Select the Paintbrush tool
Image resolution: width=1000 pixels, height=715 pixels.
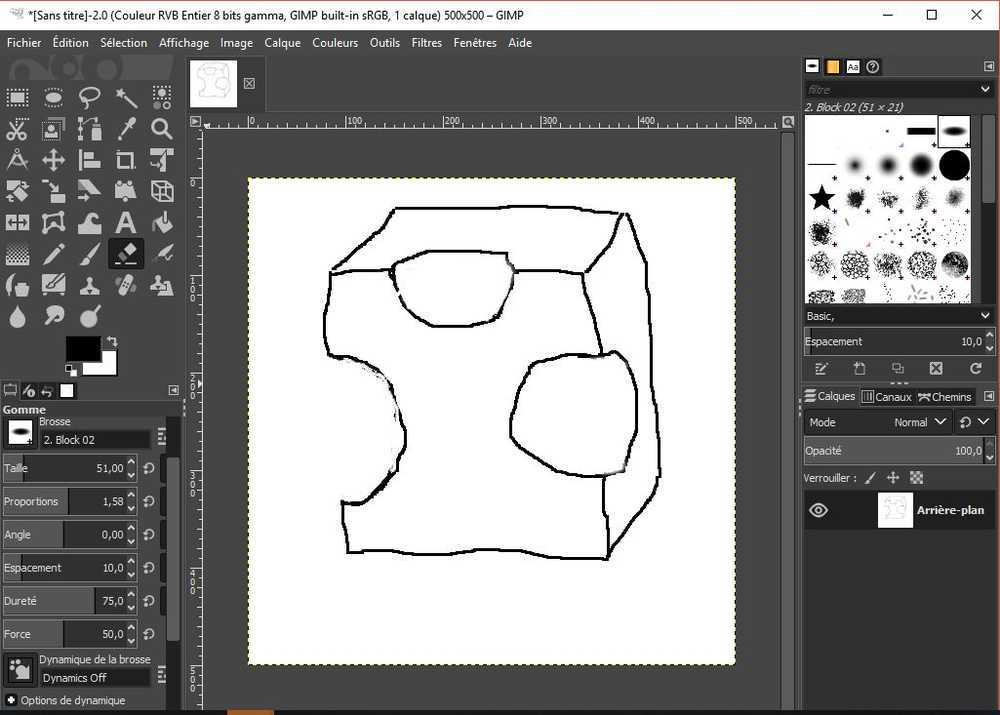pyautogui.click(x=89, y=253)
